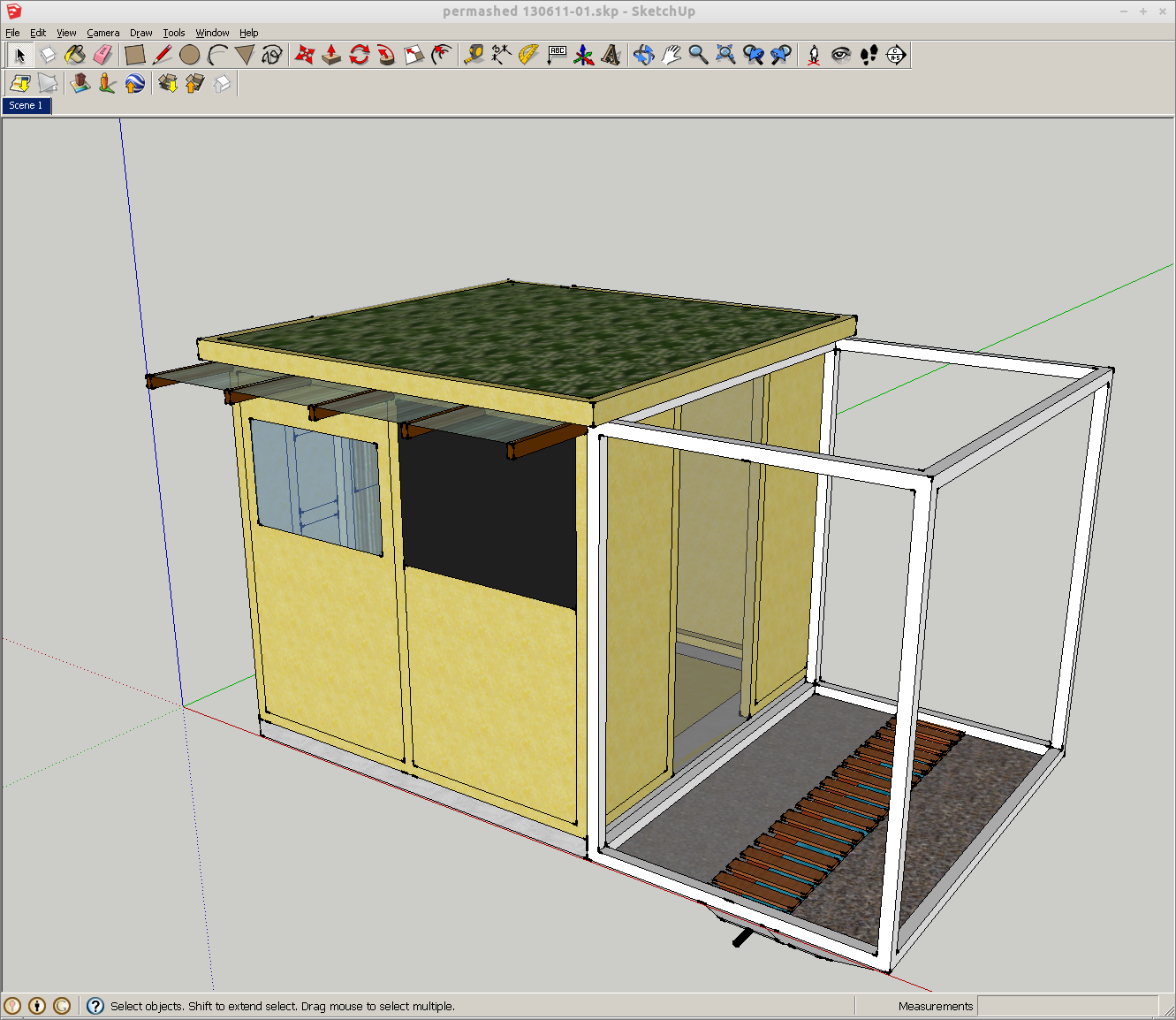Screen dimensions: 1176x1020
Task: Select the Paint Bucket tool
Action: 75,55
